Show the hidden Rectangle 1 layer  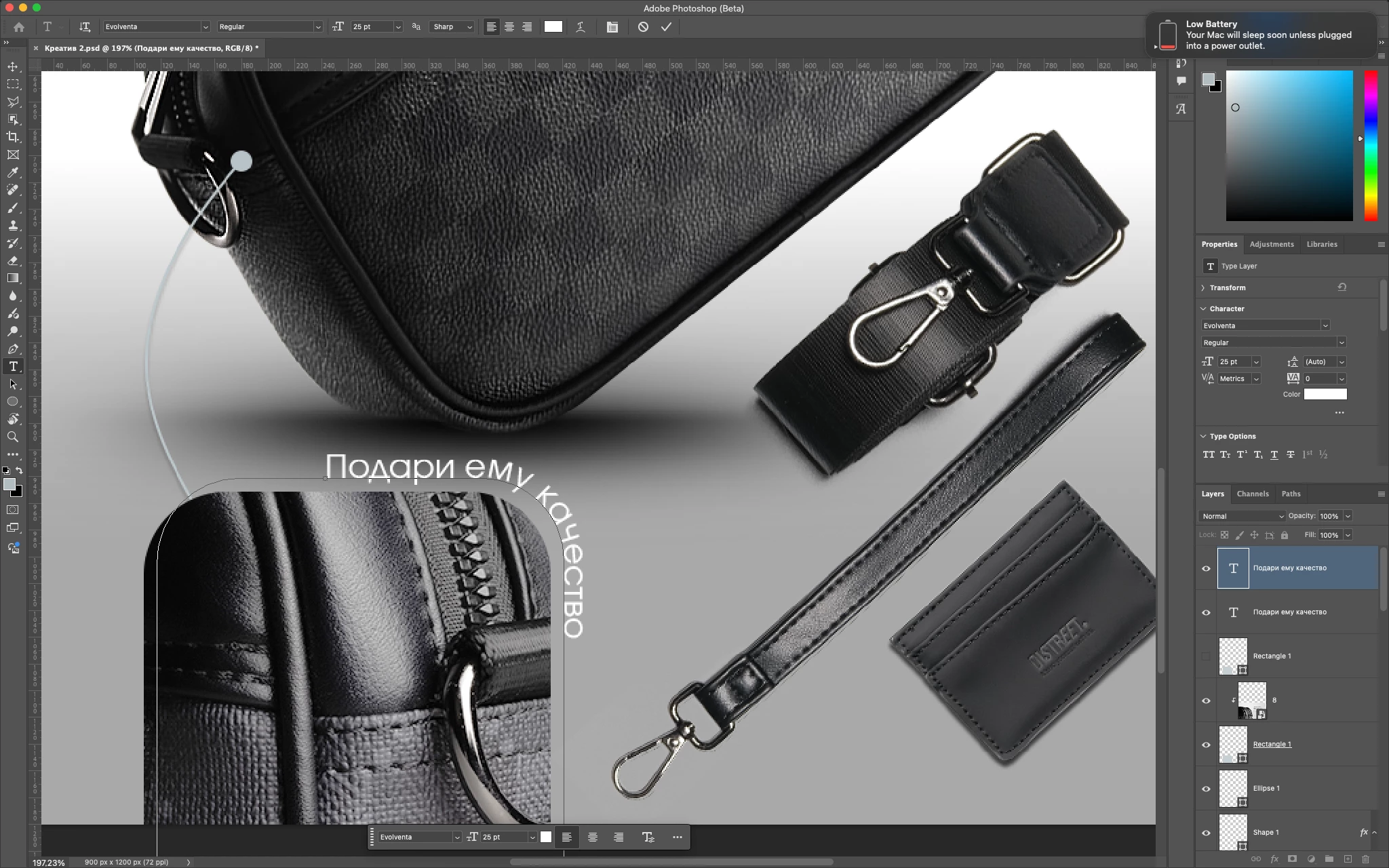click(x=1206, y=656)
